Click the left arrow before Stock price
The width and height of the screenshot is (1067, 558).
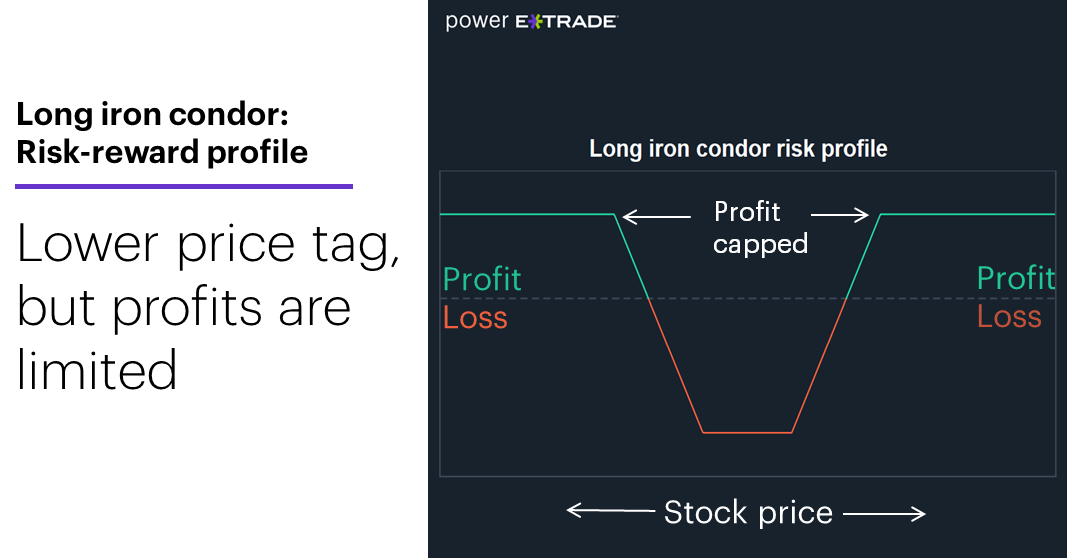(610, 510)
